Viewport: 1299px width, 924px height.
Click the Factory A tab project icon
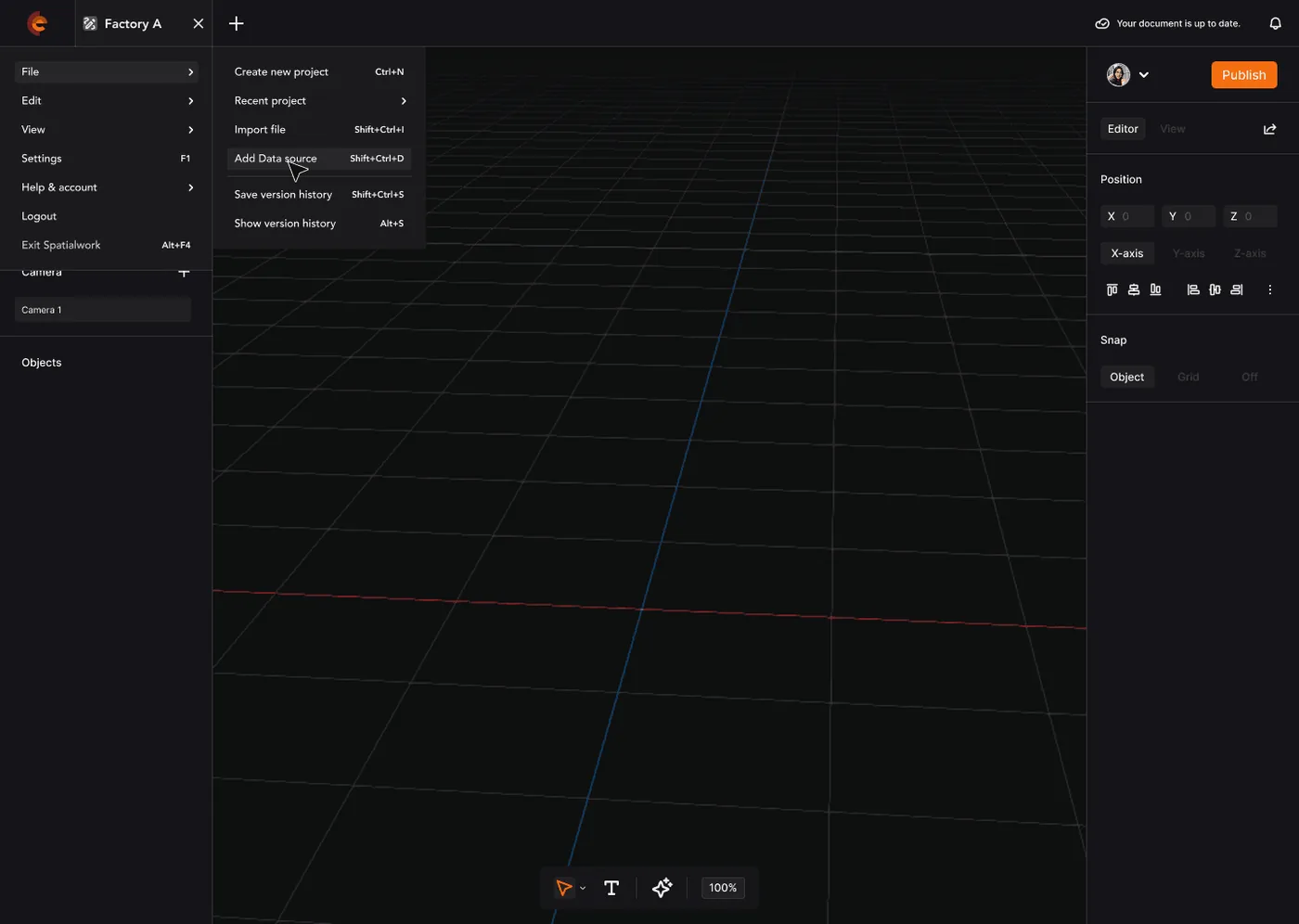(90, 23)
